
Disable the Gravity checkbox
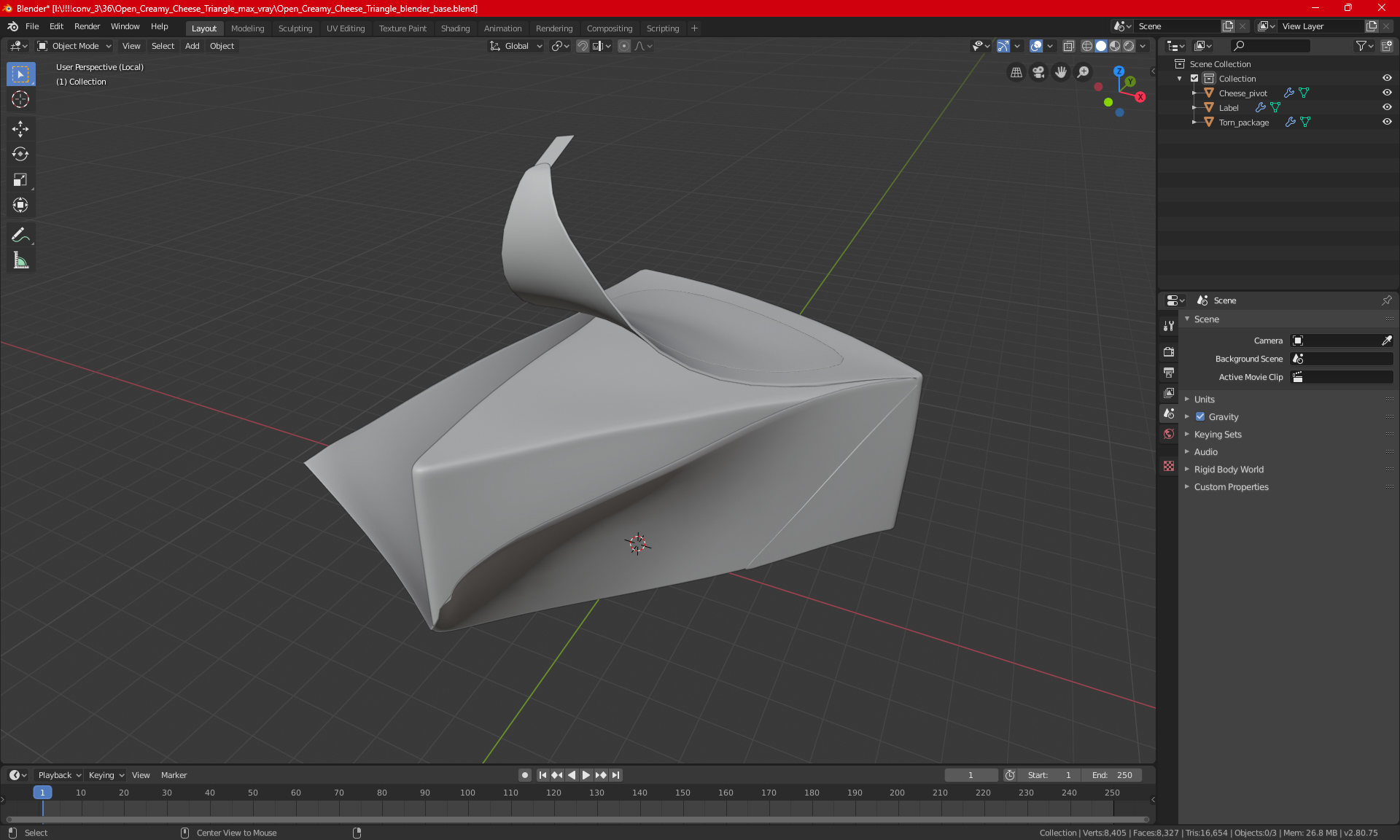1200,417
